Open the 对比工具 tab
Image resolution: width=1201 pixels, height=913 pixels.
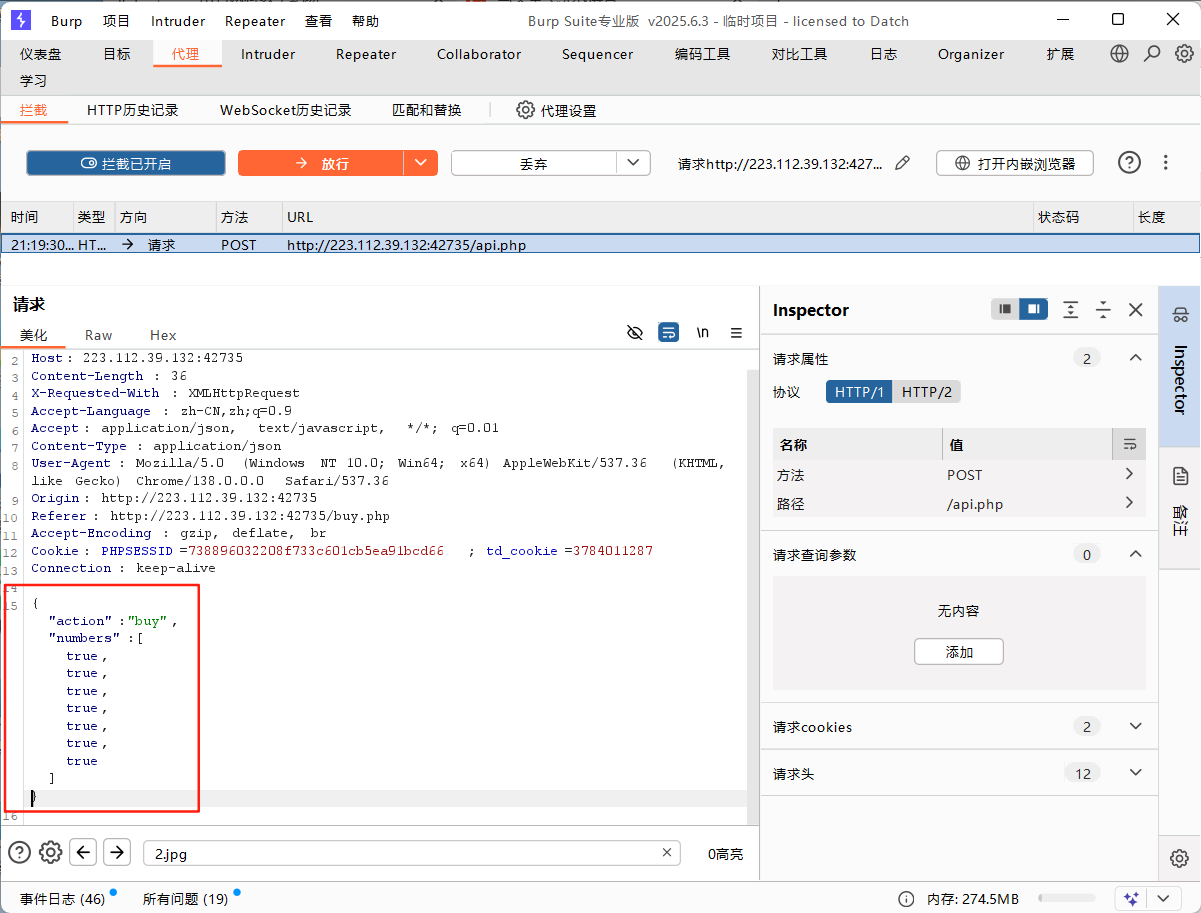[799, 54]
